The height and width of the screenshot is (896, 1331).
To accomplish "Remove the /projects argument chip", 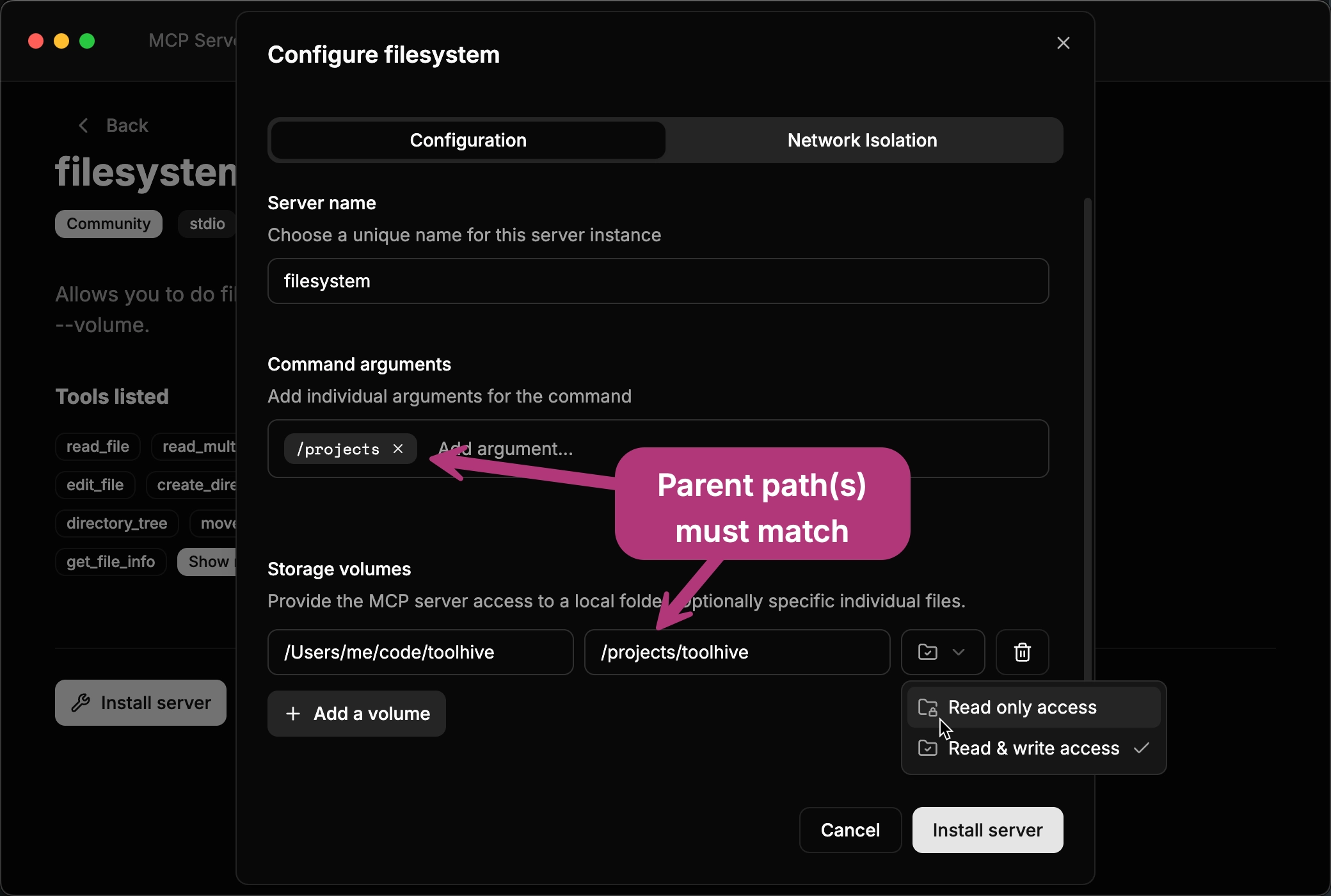I will (x=397, y=449).
